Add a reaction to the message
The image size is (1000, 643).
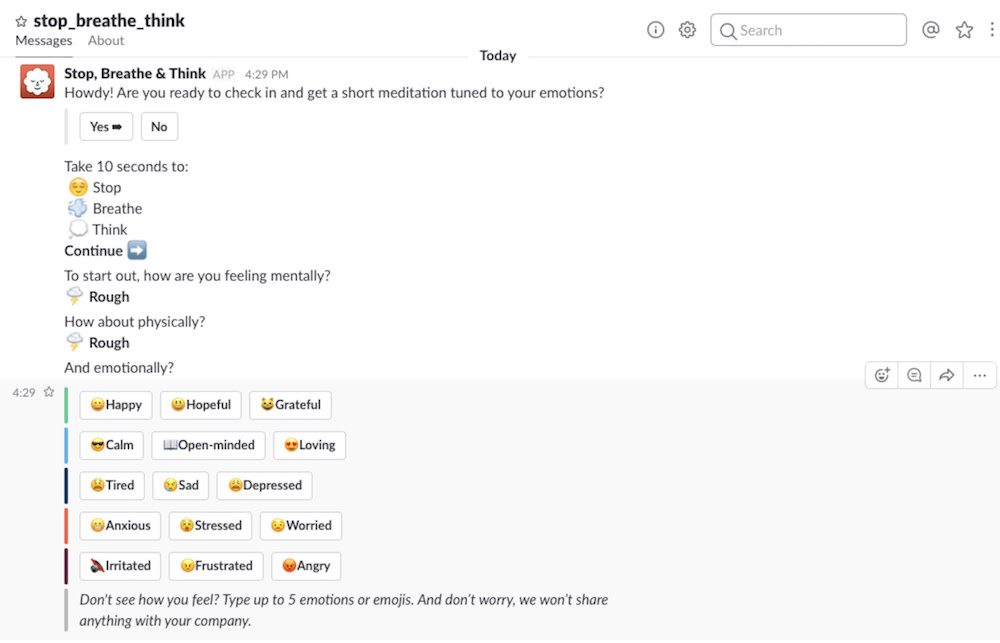tap(882, 376)
